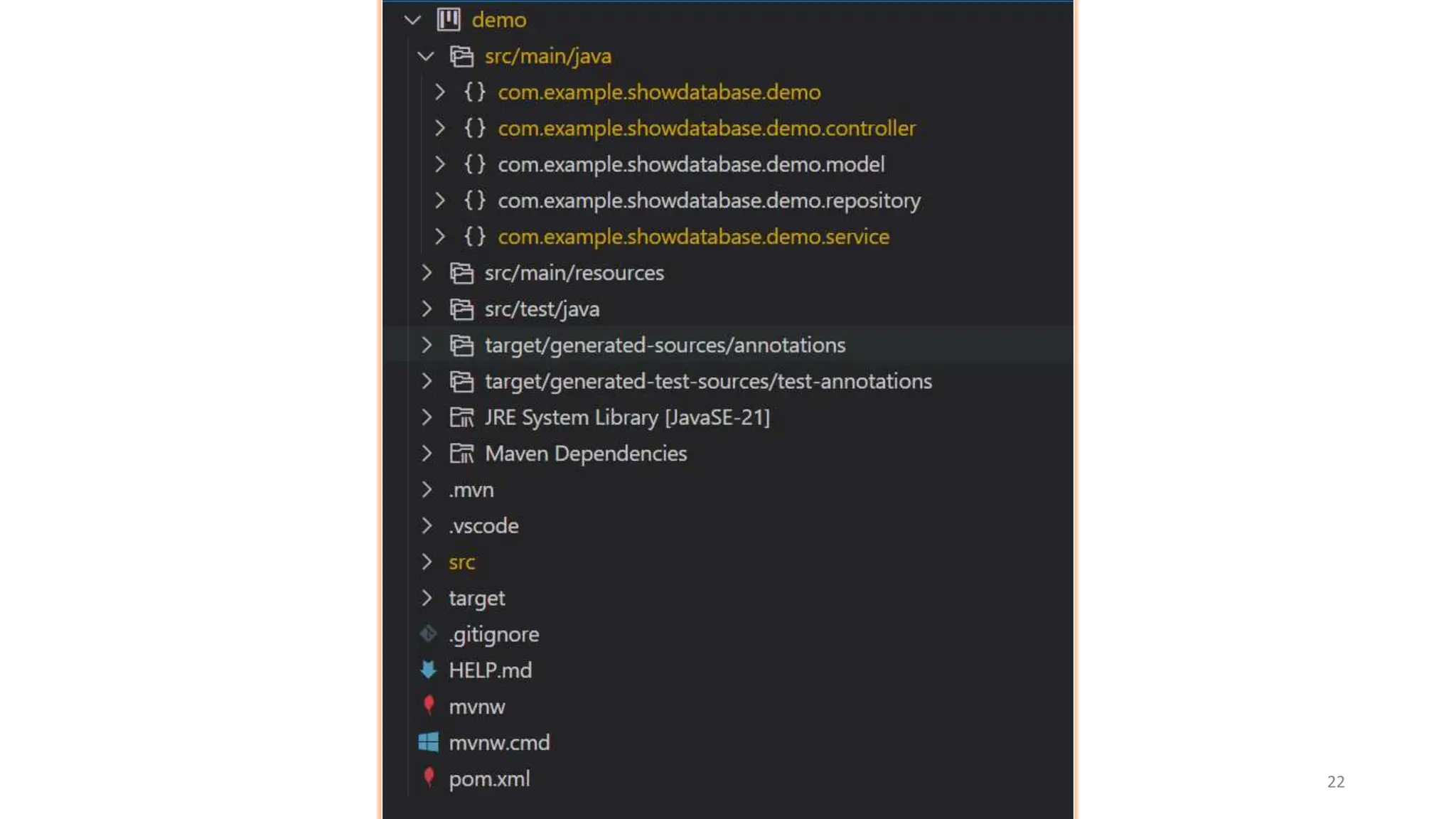Collapse the demo project root
The width and height of the screenshot is (1456, 819).
412,20
